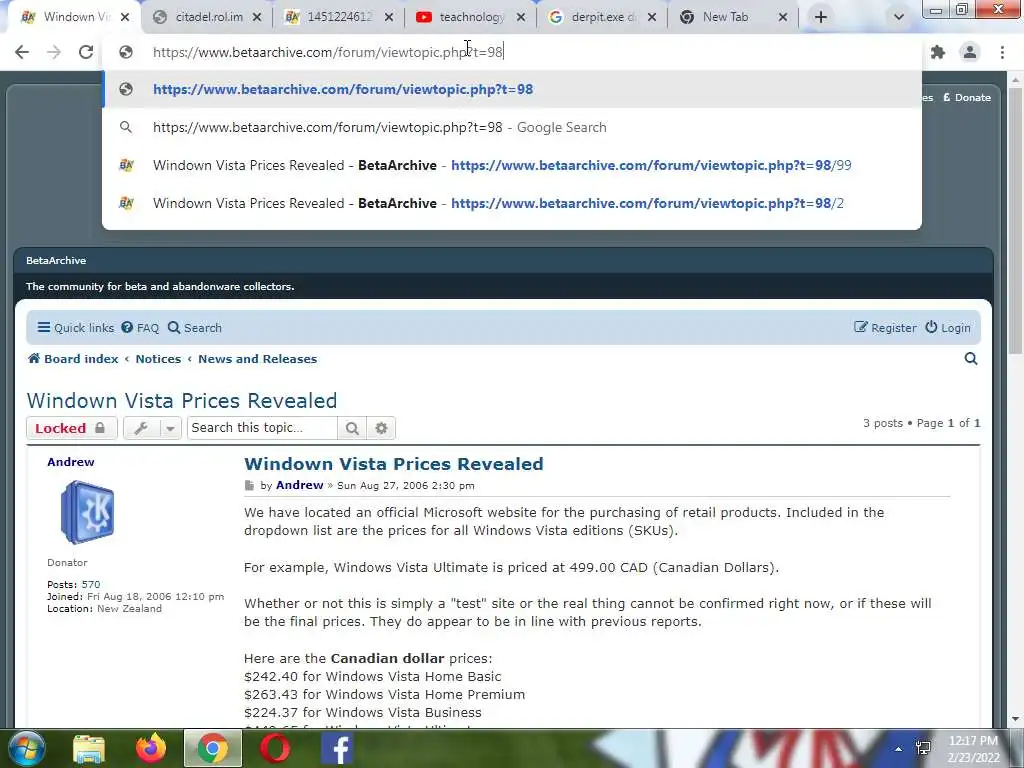
Task: Open a new tab with the plus button
Action: 821,17
